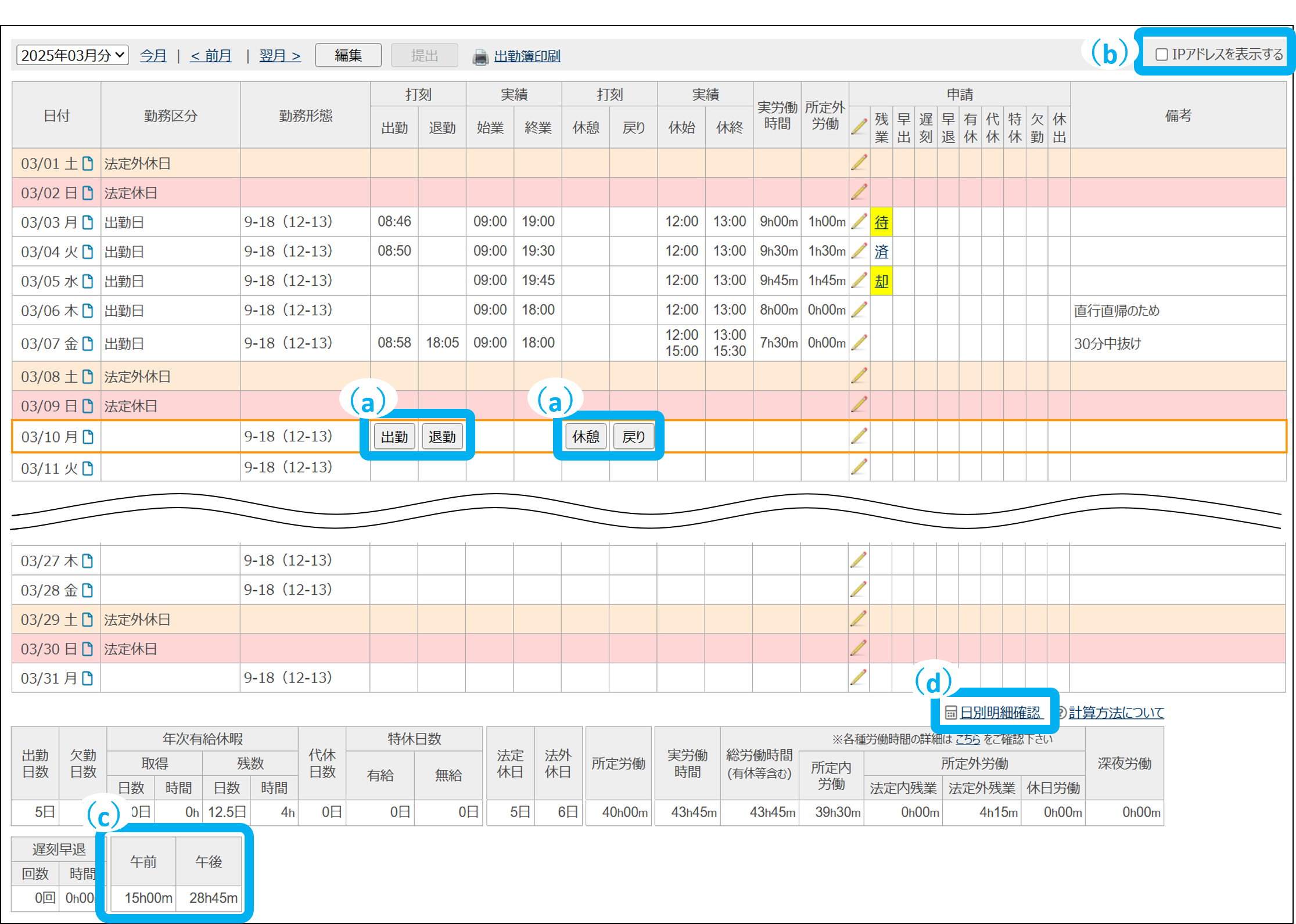Open the 計算方法について help link
The image size is (1296, 924).
(1115, 713)
